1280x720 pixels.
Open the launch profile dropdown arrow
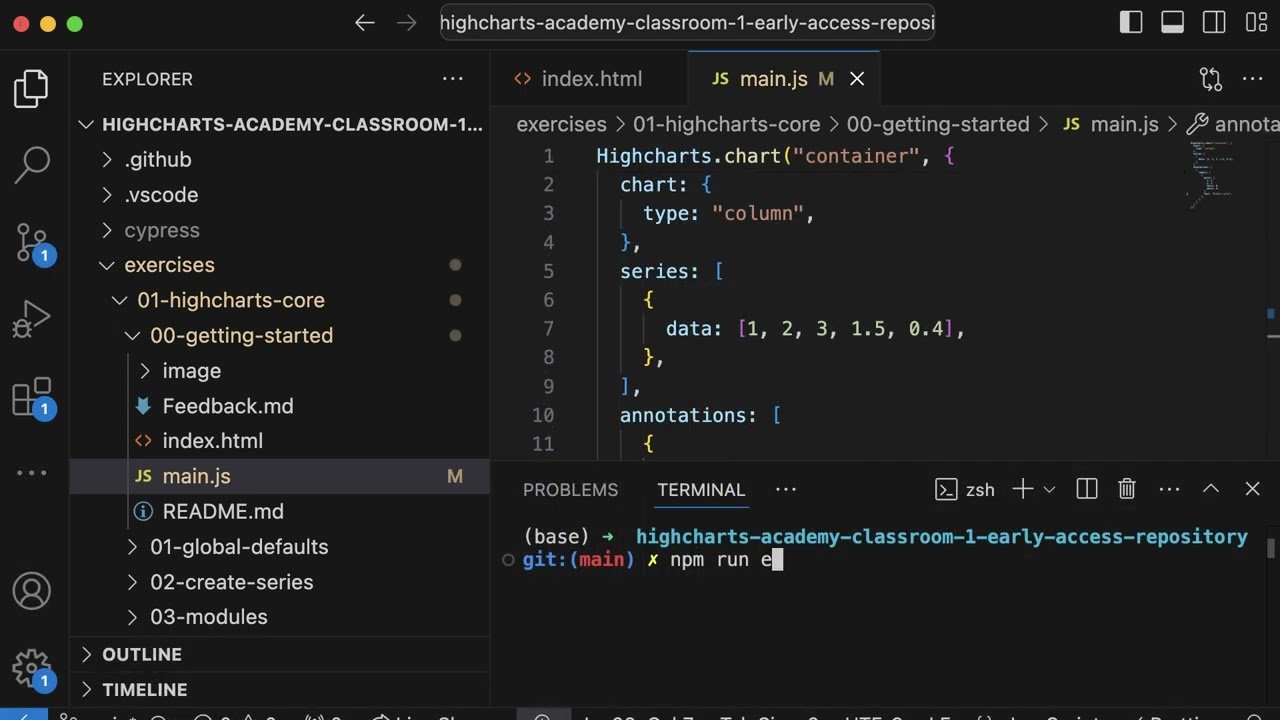pos(1049,490)
